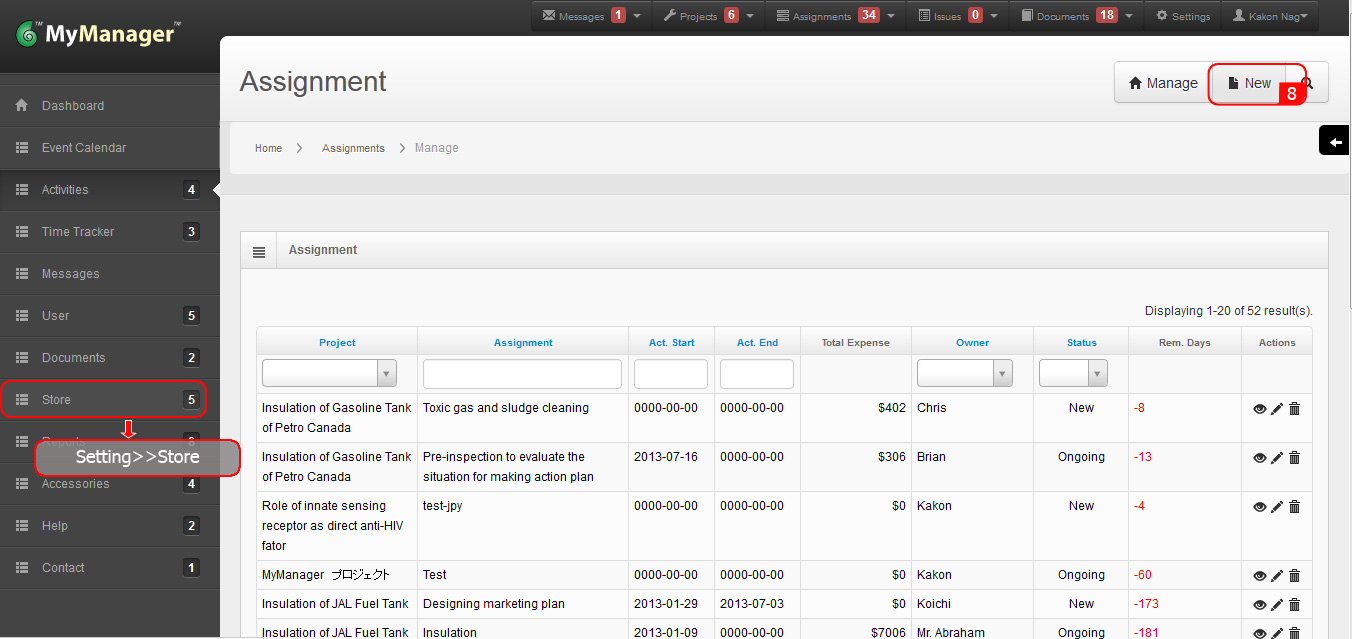Image resolution: width=1352 pixels, height=639 pixels.
Task: Click the MyManager logo
Action: click(x=98, y=35)
